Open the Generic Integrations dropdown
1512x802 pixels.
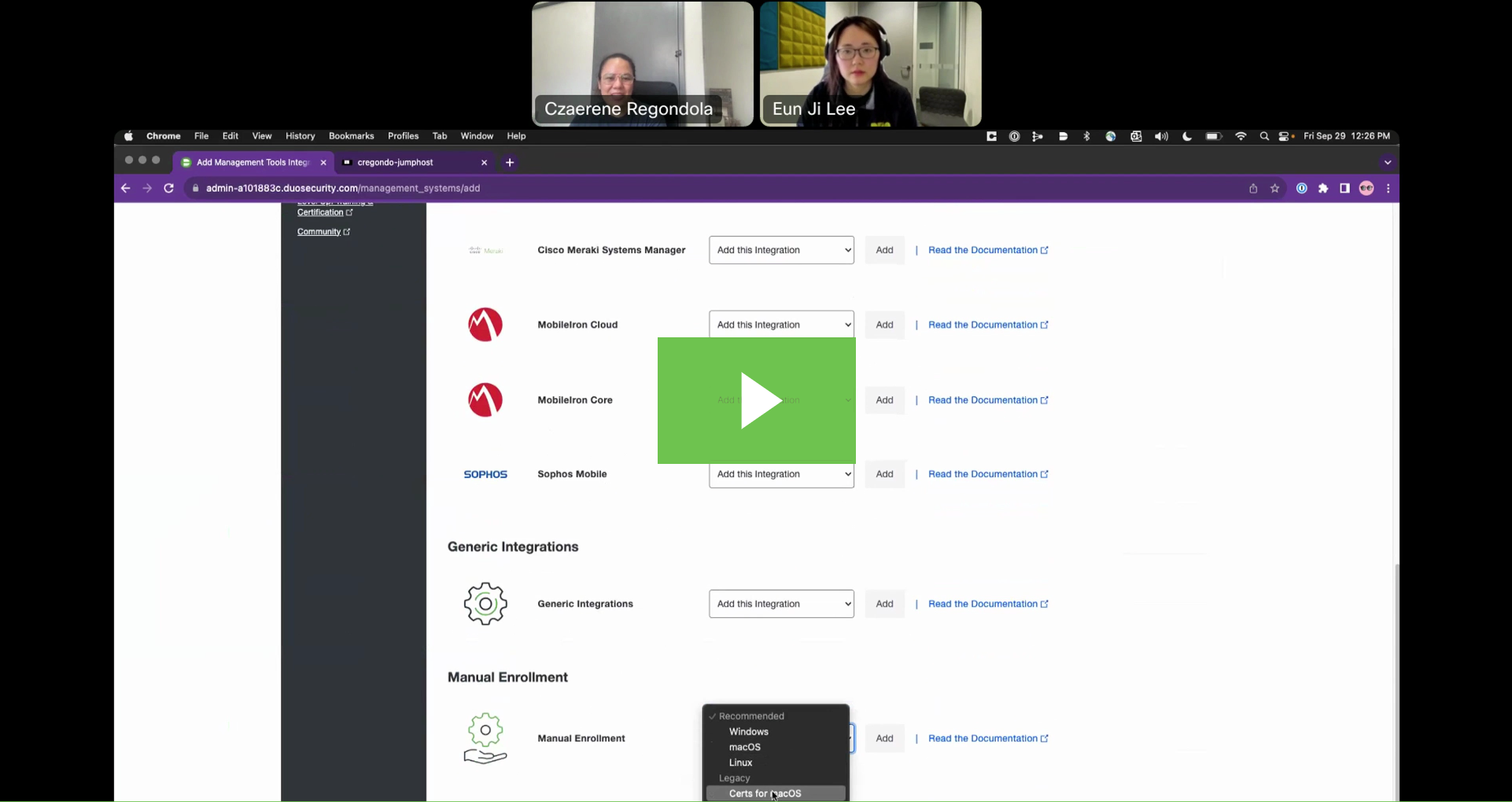tap(781, 604)
